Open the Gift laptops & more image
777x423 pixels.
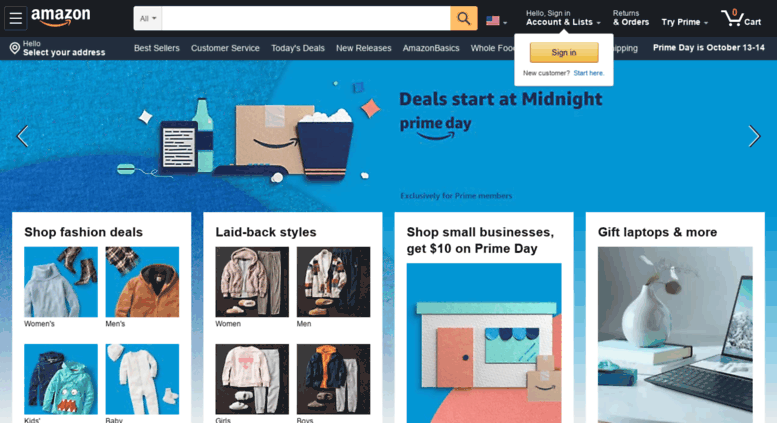675,335
